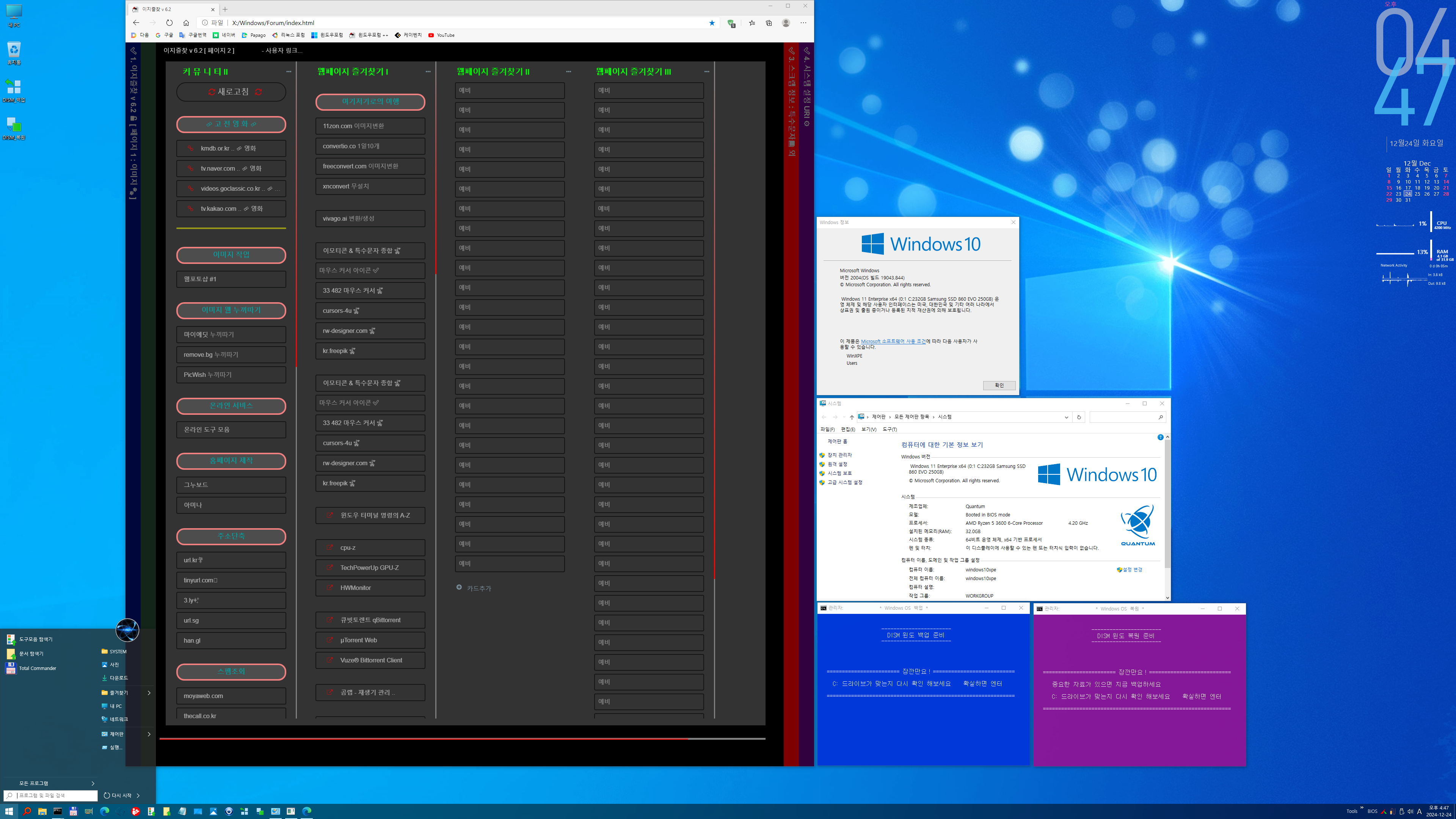Expand address bar dropdown in 시스템 window
Screen dimensions: 1456x819
pos(1066,417)
